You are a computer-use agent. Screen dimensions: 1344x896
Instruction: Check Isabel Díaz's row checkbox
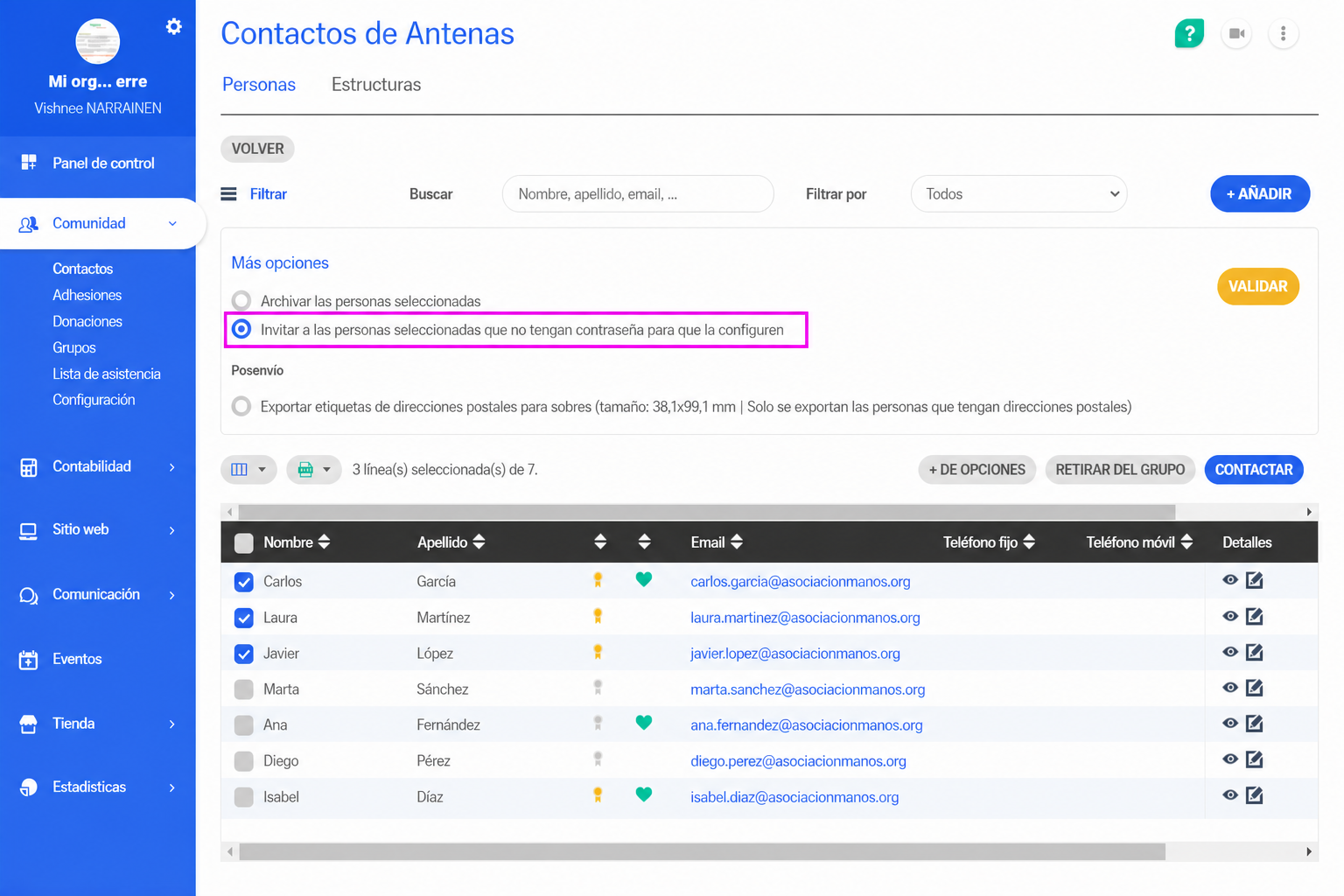coord(244,797)
